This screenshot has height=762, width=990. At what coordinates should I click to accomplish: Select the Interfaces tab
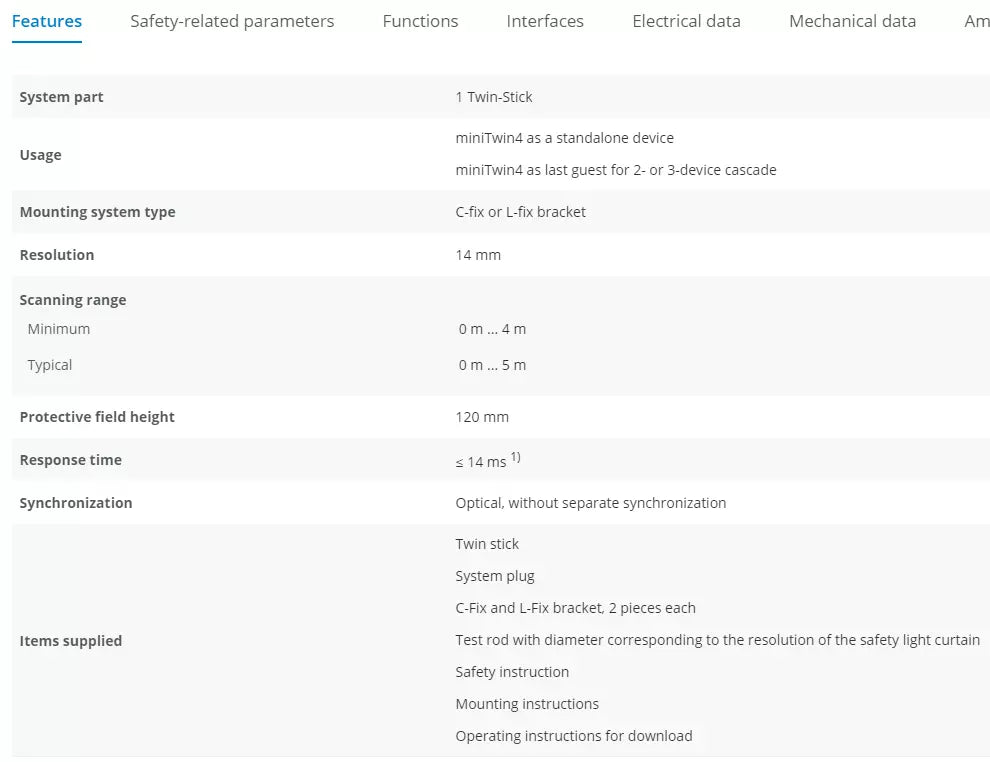(545, 21)
